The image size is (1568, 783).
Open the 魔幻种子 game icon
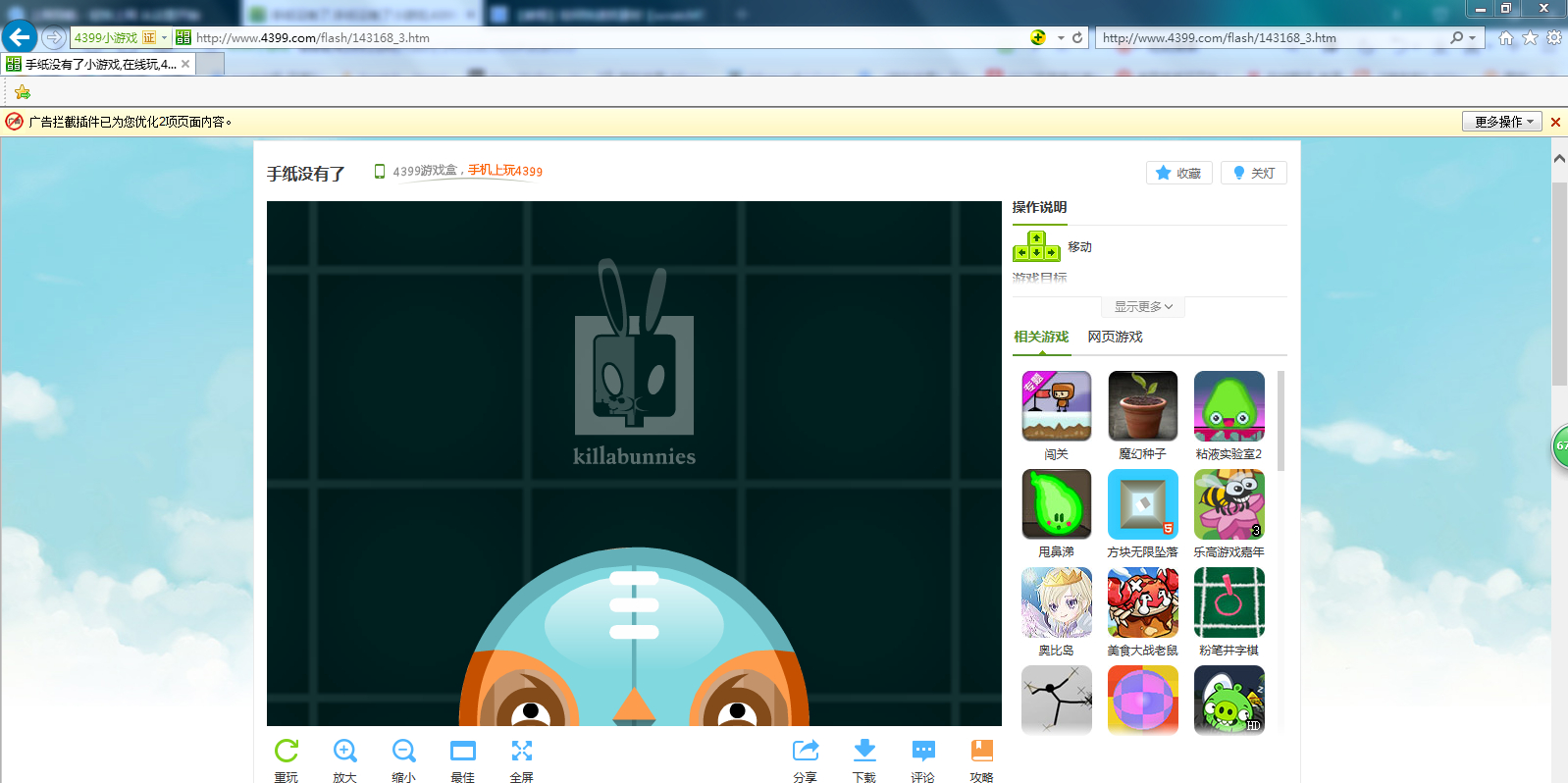pos(1143,406)
